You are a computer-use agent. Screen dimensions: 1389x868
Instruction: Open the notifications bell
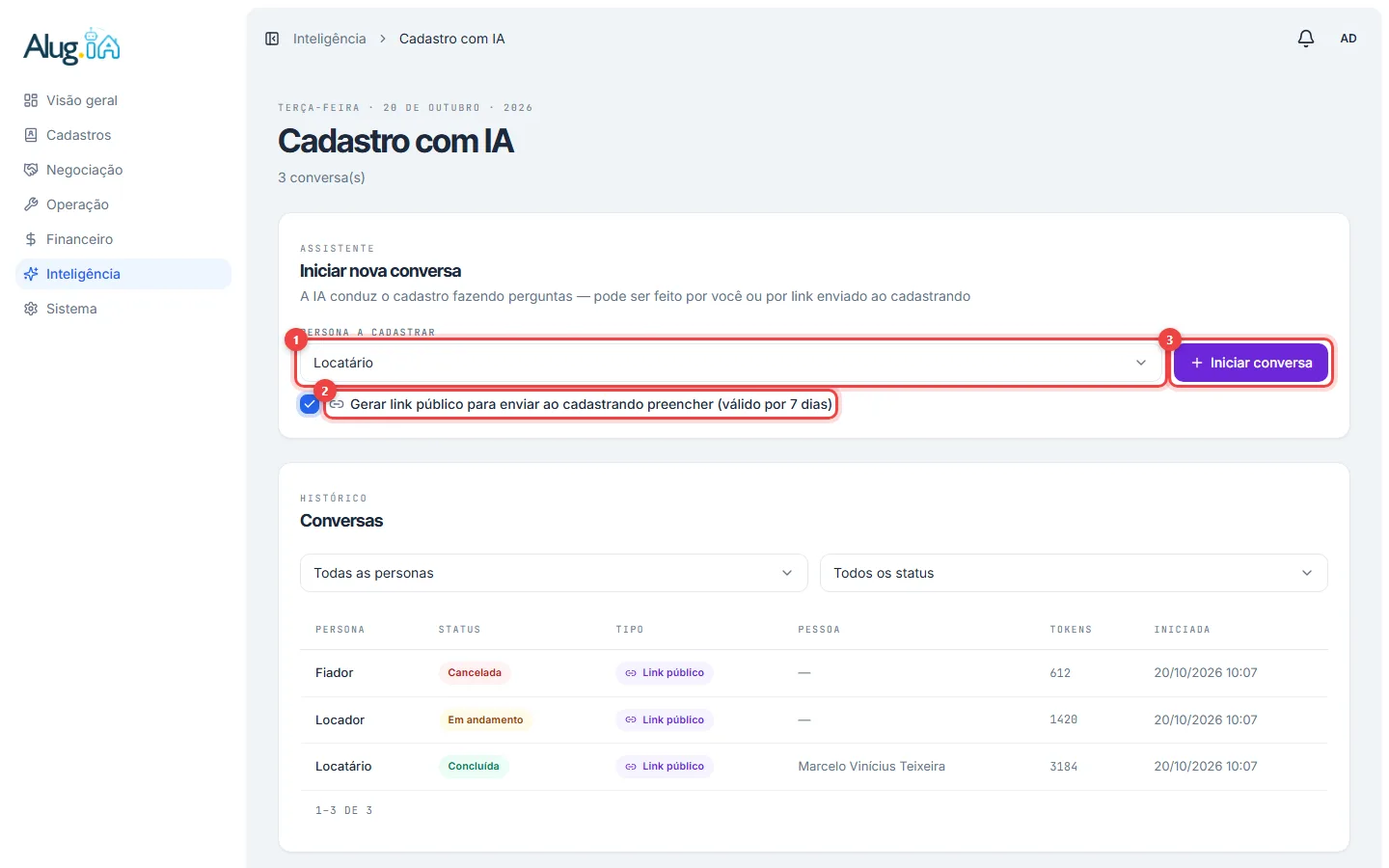tap(1306, 39)
